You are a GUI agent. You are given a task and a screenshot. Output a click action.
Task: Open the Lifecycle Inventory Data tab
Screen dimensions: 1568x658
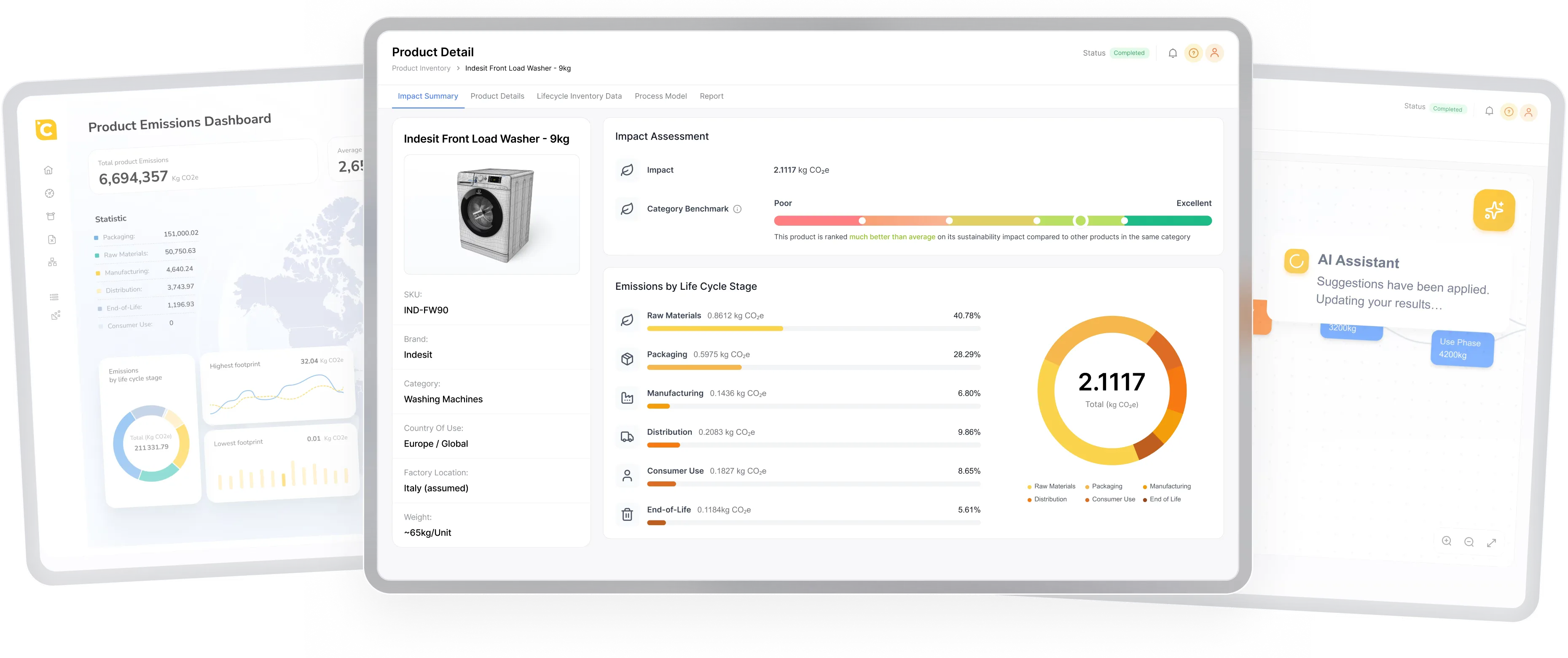pyautogui.click(x=579, y=96)
